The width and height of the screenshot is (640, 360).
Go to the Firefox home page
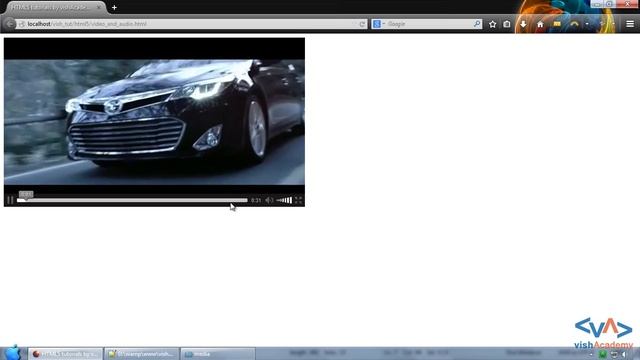[x=540, y=24]
